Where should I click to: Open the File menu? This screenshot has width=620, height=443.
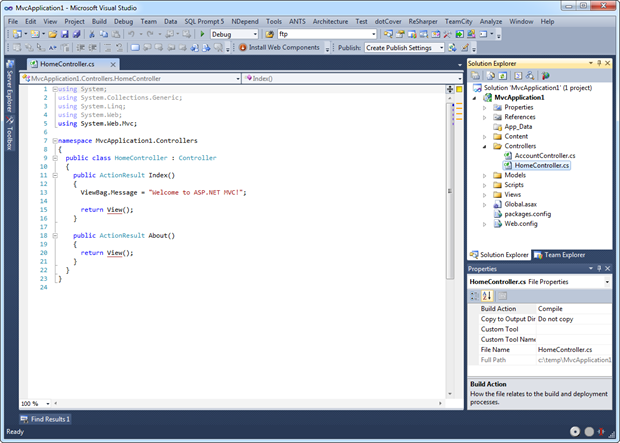coord(13,21)
